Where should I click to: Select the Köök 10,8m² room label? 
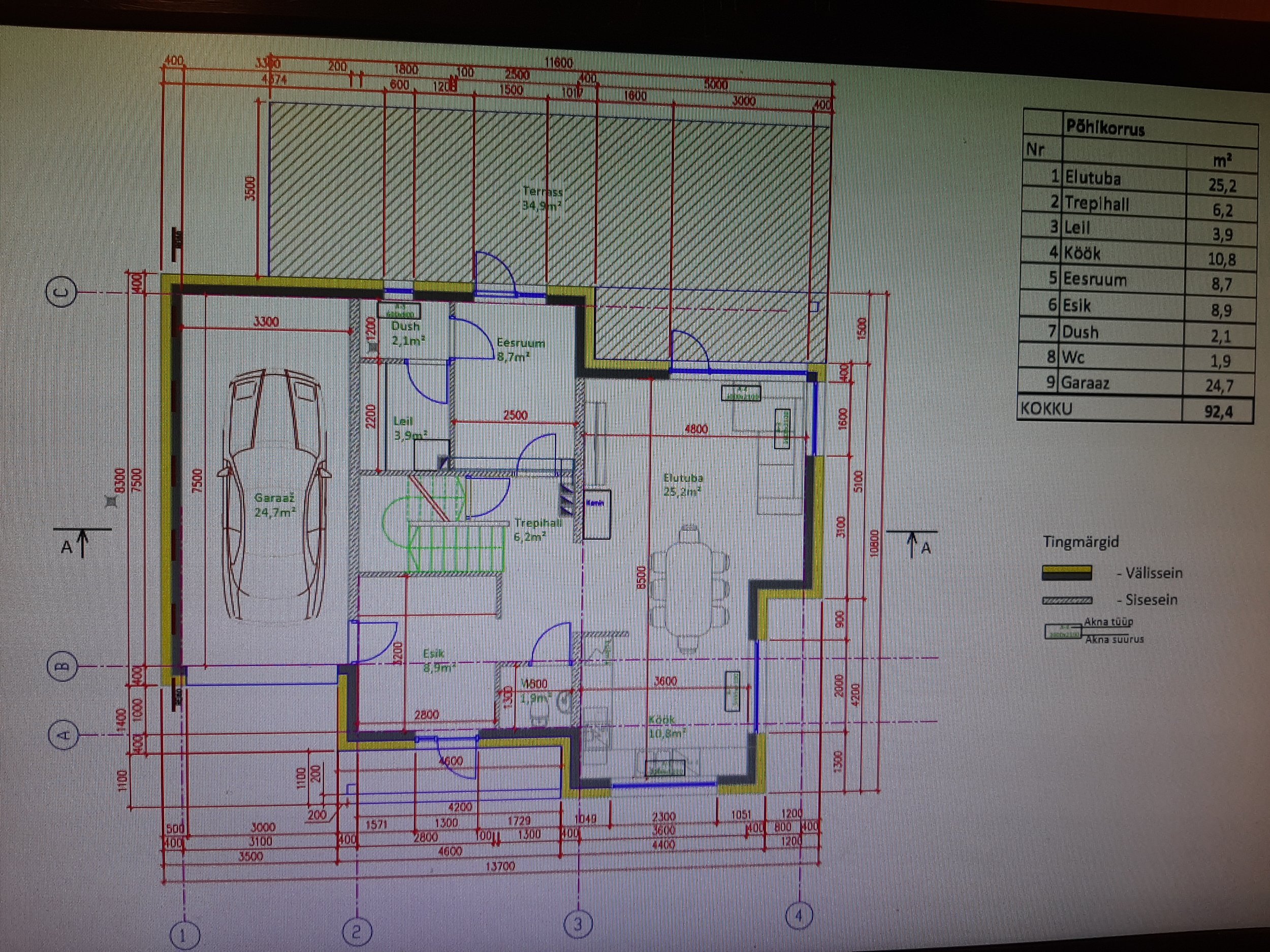click(665, 727)
